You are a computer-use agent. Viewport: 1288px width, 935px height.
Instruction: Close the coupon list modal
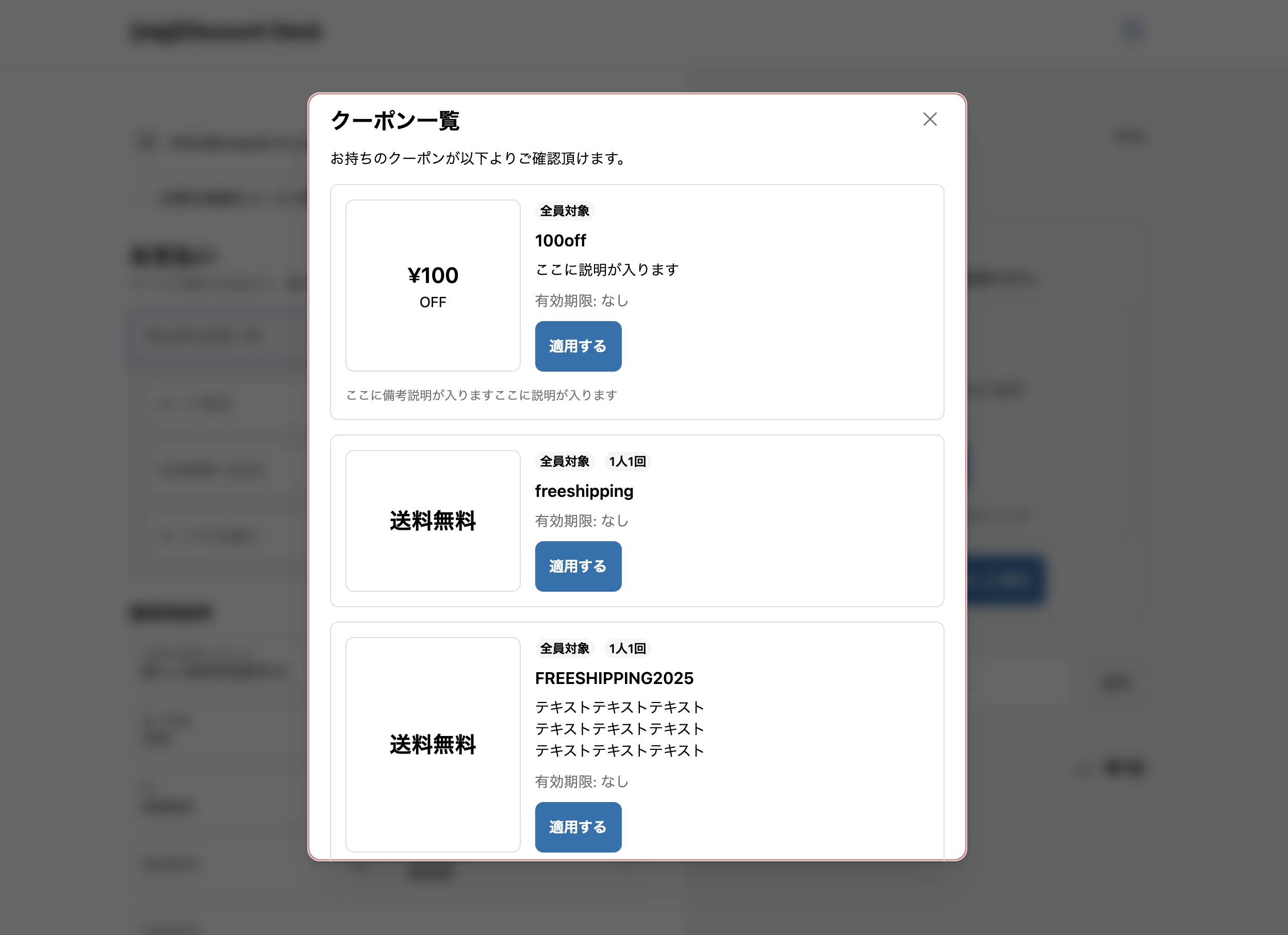pos(930,119)
